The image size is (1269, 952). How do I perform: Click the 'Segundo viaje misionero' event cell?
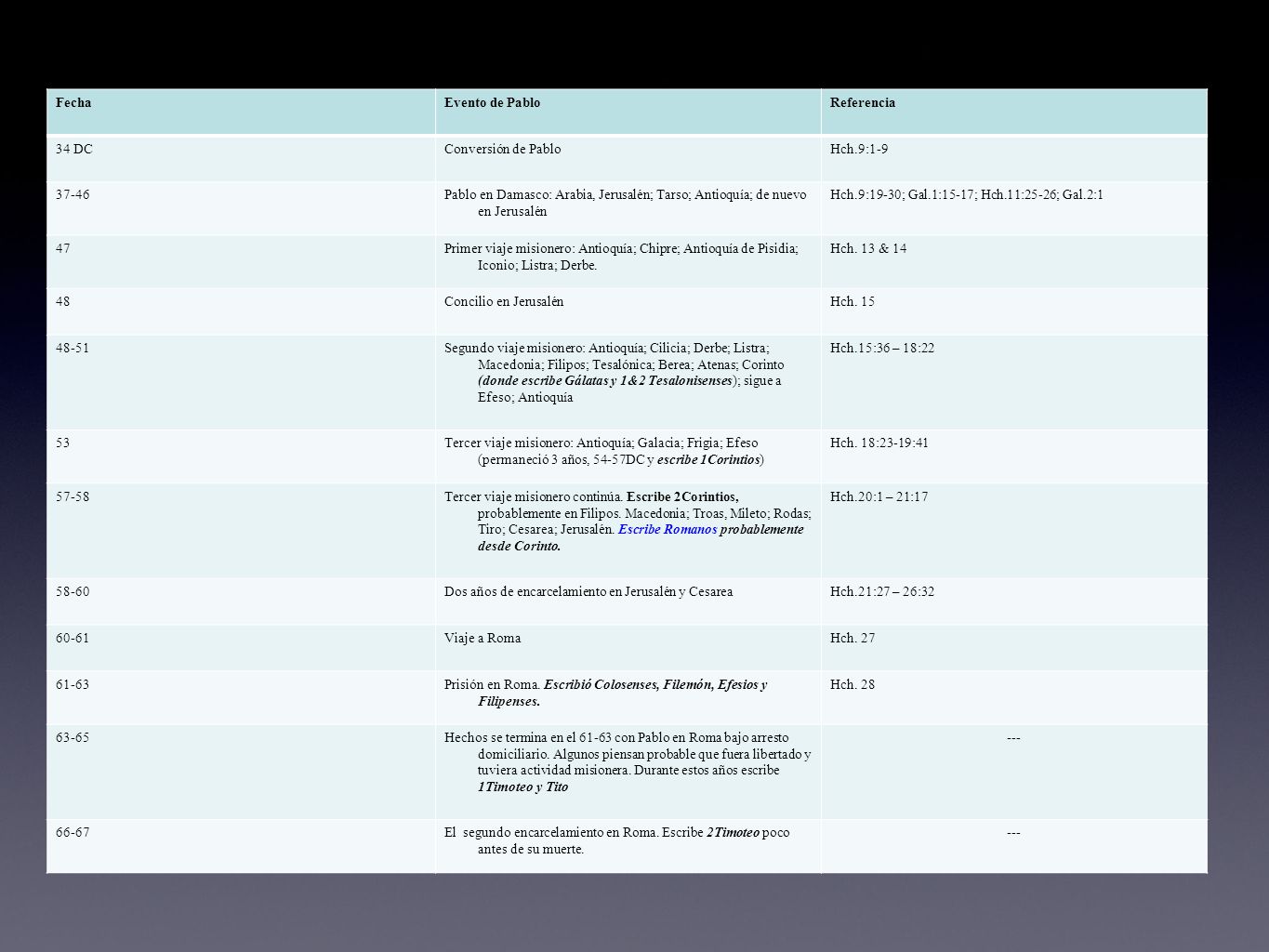[628, 382]
